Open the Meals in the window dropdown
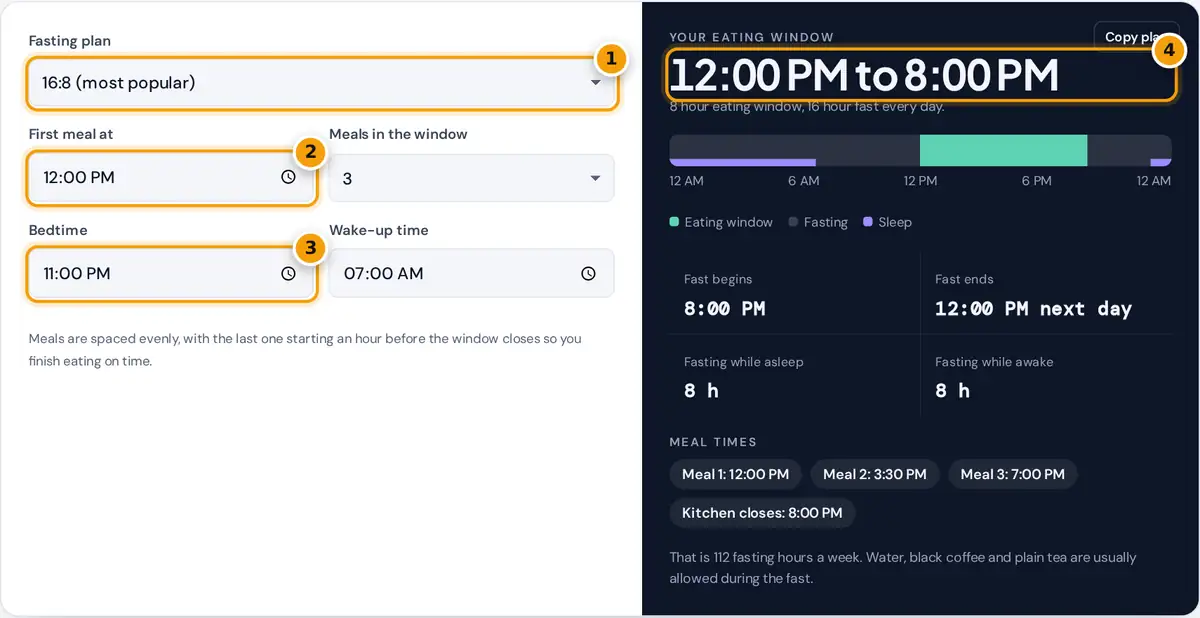 pyautogui.click(x=472, y=178)
